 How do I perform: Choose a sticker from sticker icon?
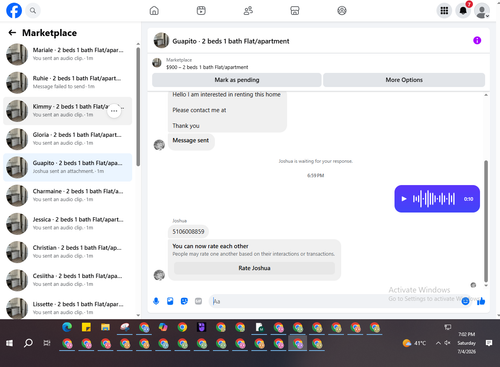click(x=184, y=301)
